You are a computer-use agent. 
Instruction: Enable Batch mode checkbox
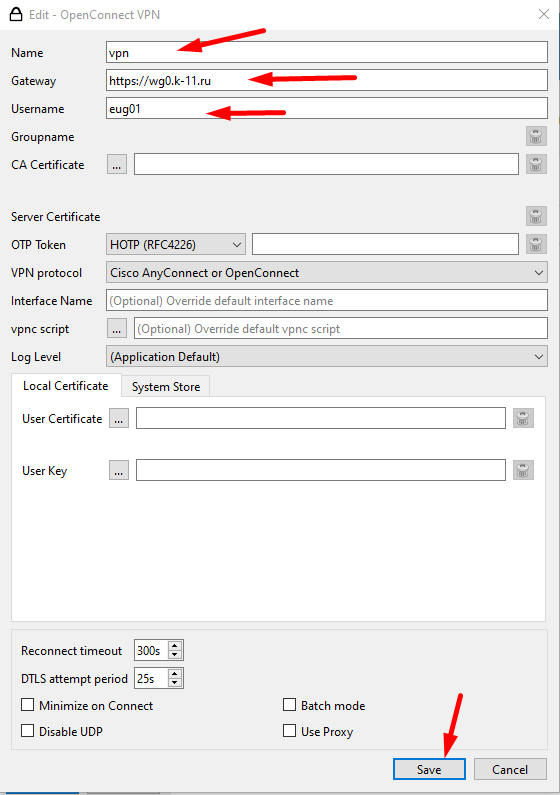click(x=289, y=705)
